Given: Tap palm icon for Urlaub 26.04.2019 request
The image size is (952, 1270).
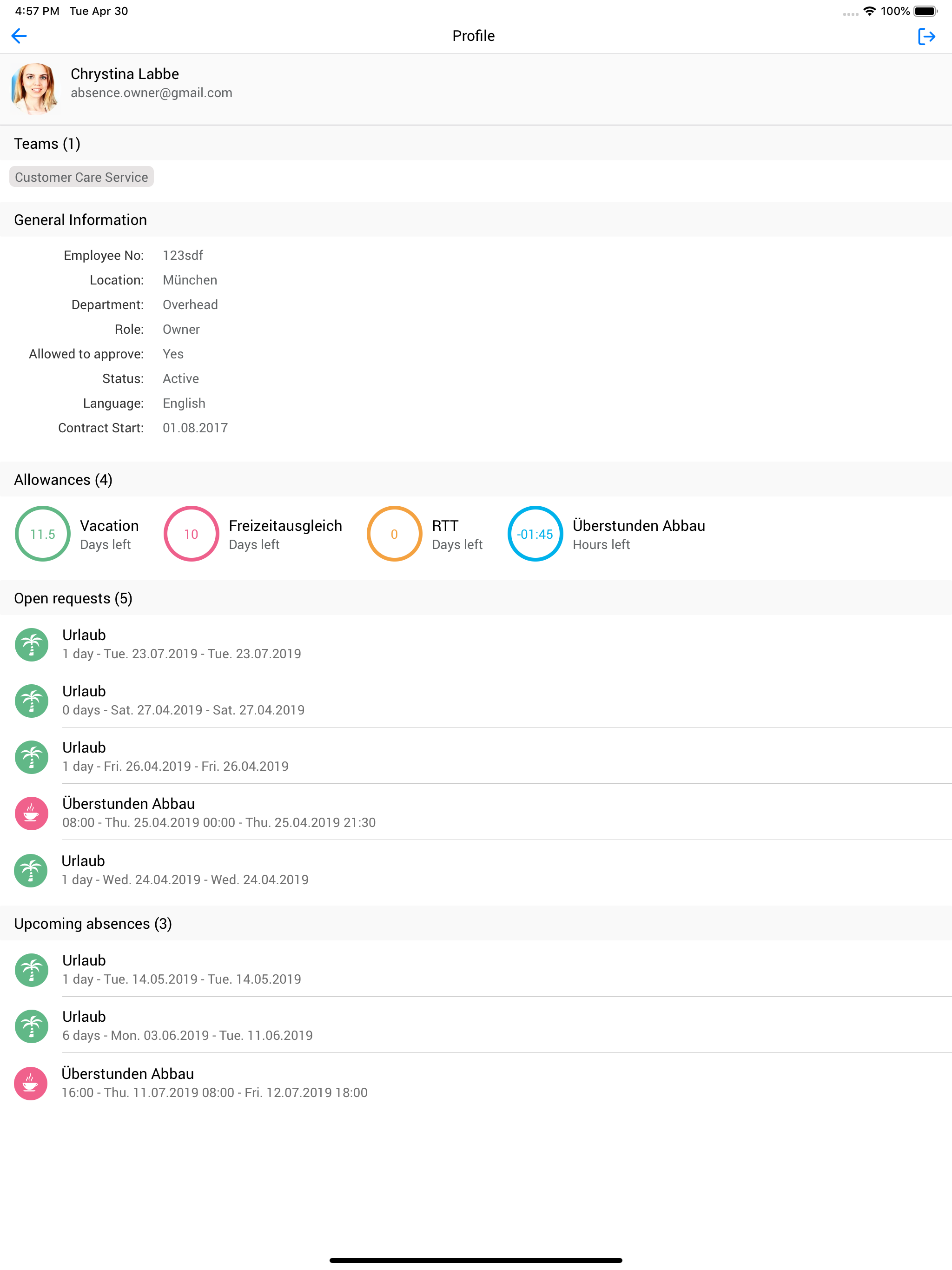Looking at the screenshot, I should [32, 757].
